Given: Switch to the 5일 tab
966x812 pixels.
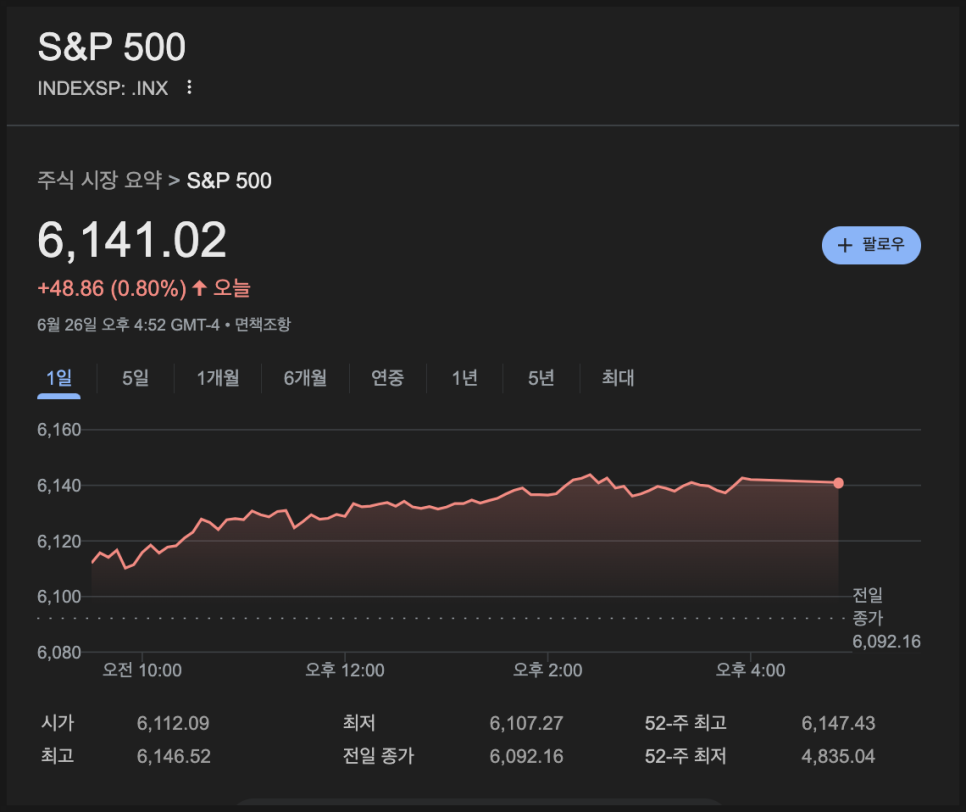Looking at the screenshot, I should [x=136, y=378].
